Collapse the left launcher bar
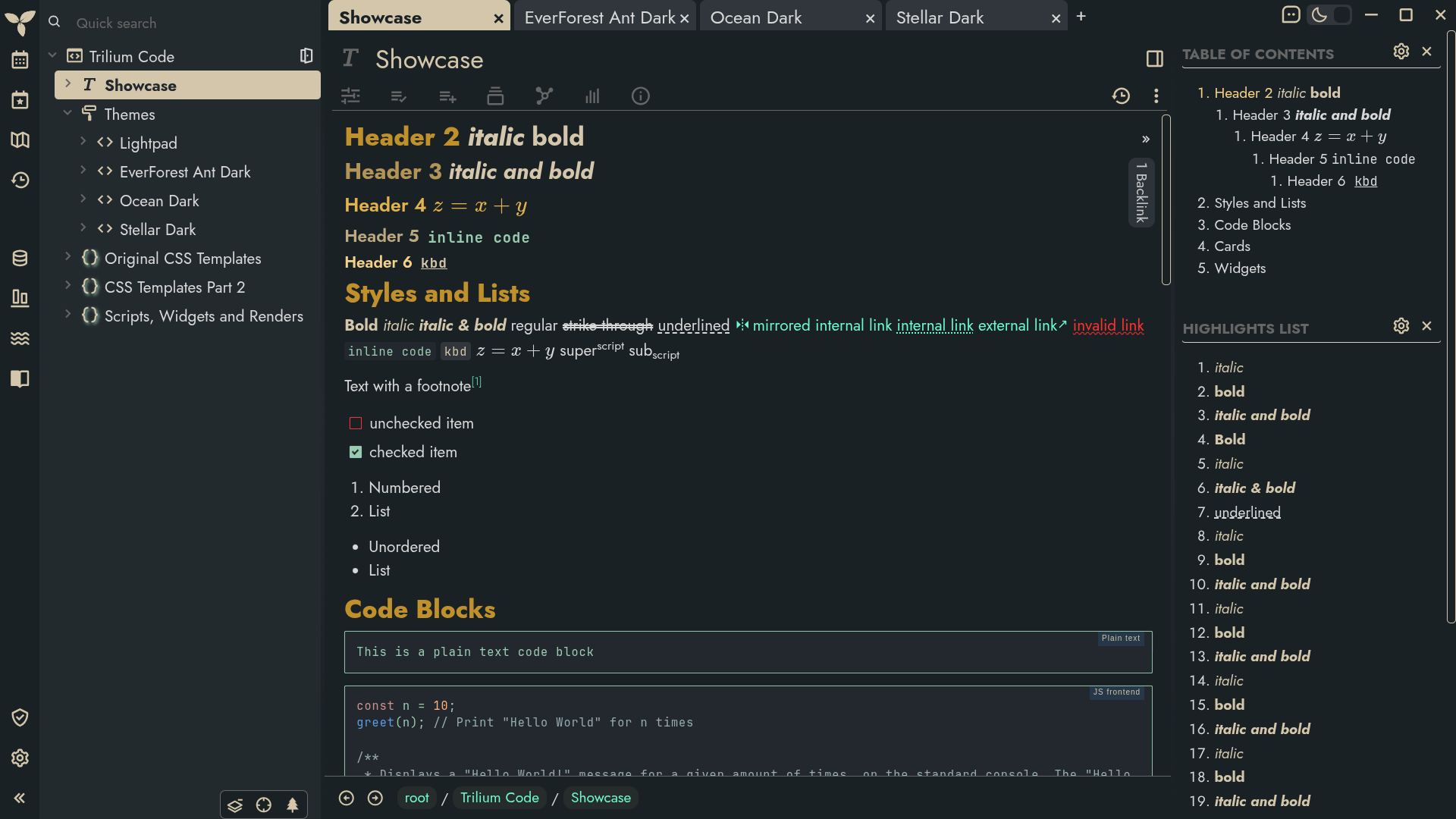Viewport: 1456px width, 819px height. click(x=20, y=798)
